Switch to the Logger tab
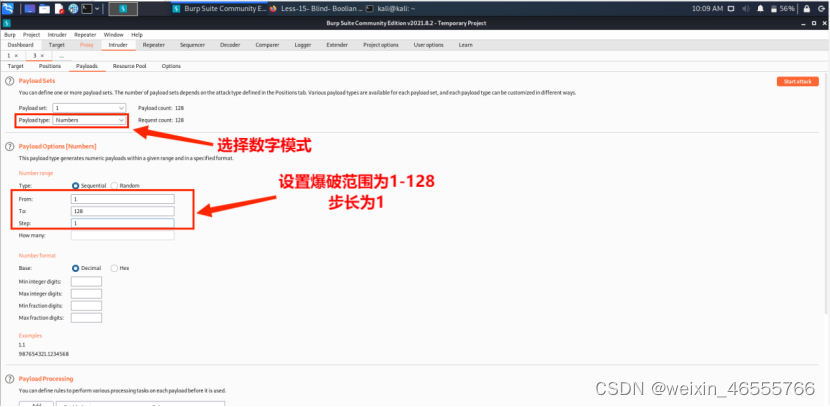 [x=303, y=45]
